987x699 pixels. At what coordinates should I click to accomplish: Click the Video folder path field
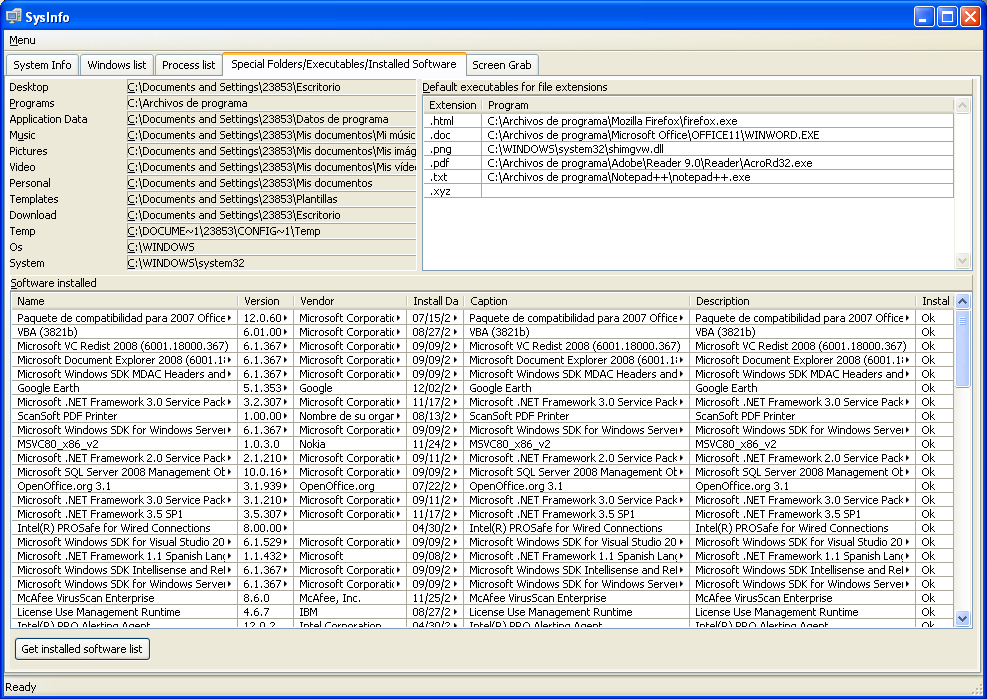tap(271, 167)
